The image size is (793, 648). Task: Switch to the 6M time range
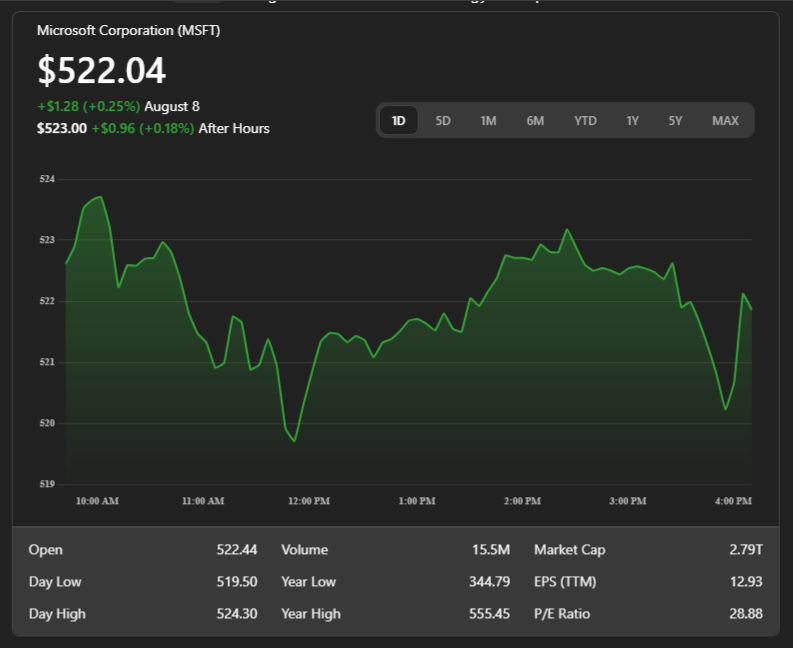[535, 121]
